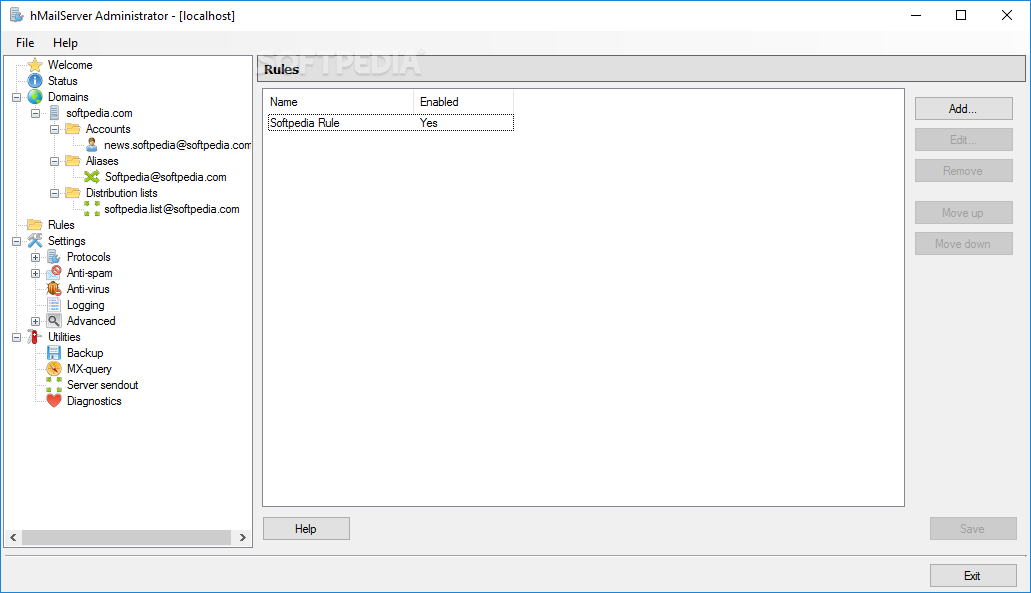This screenshot has width=1031, height=593.
Task: Click the Distribution lists folder icon
Action: click(x=73, y=193)
